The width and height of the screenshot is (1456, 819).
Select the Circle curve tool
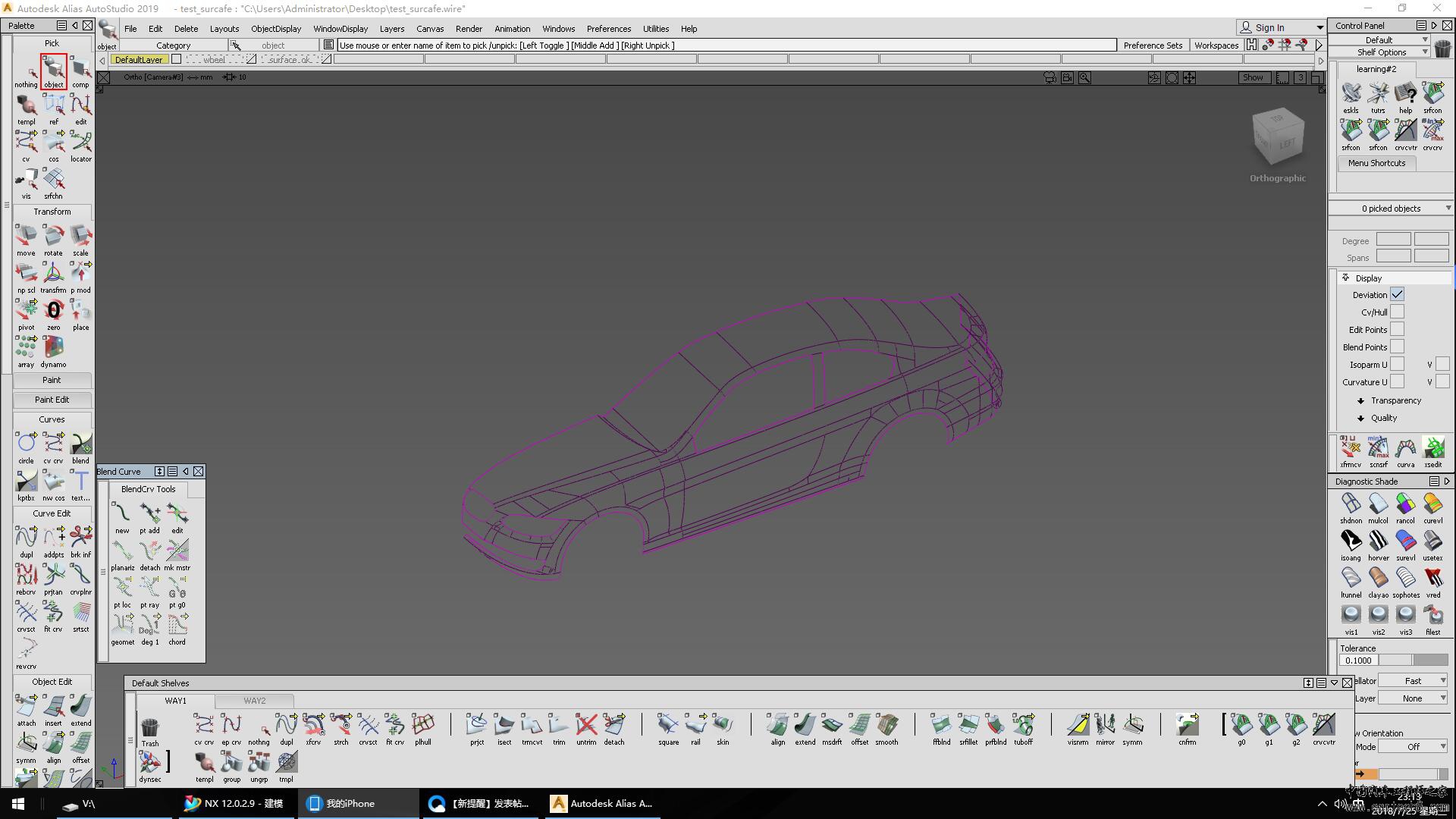point(26,447)
